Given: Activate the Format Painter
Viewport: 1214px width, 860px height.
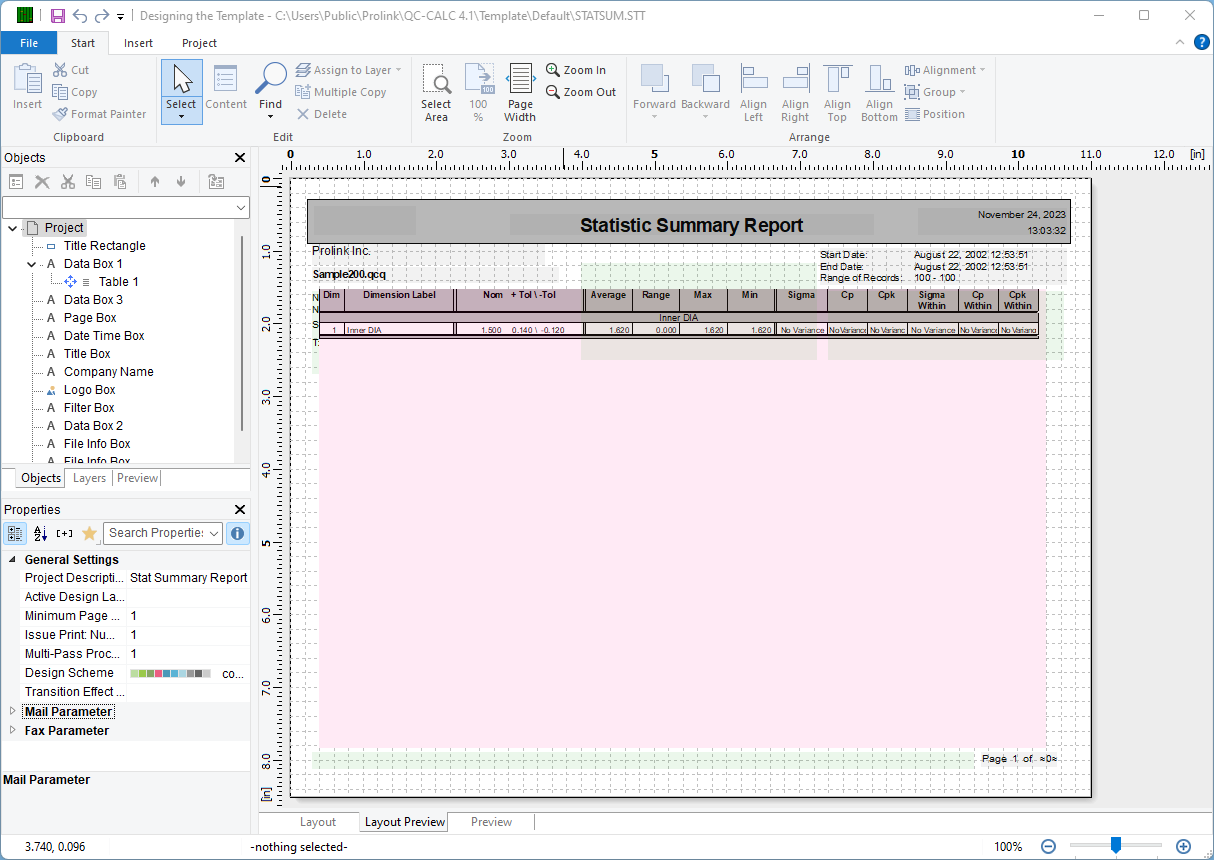Looking at the screenshot, I should [x=100, y=114].
